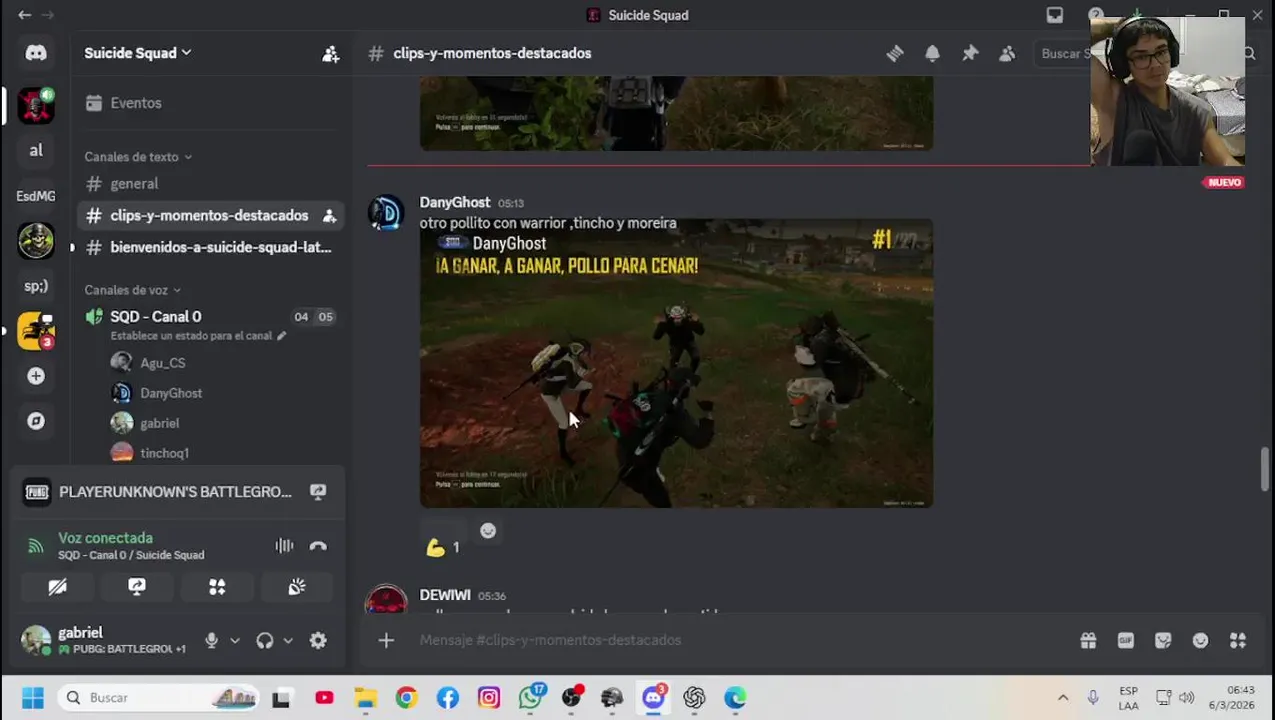Select clips-y-momentos-destacados channel
Viewport: 1275px width, 720px height.
click(x=210, y=215)
